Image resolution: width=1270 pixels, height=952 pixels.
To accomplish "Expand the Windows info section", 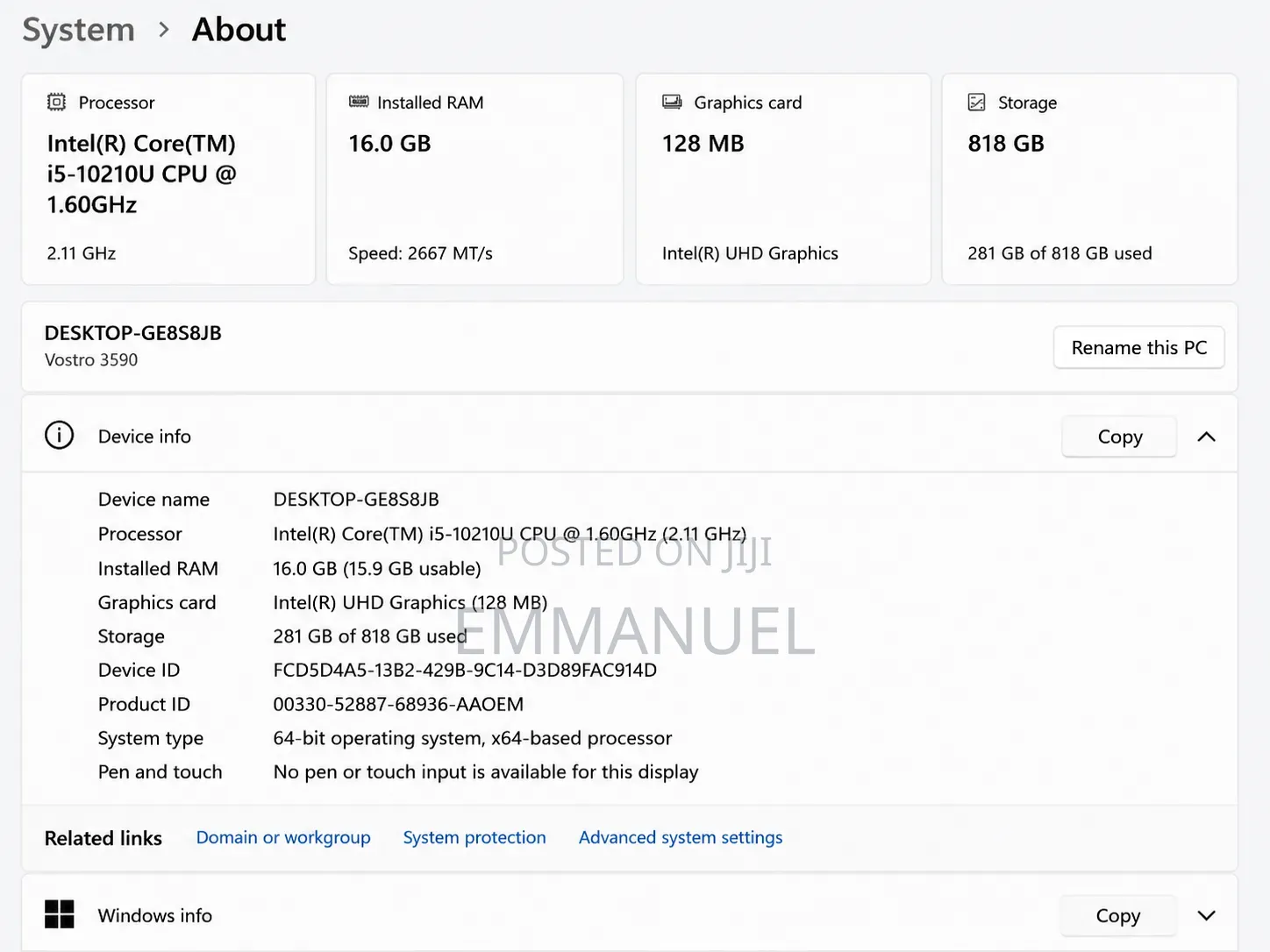I will pos(1206,915).
